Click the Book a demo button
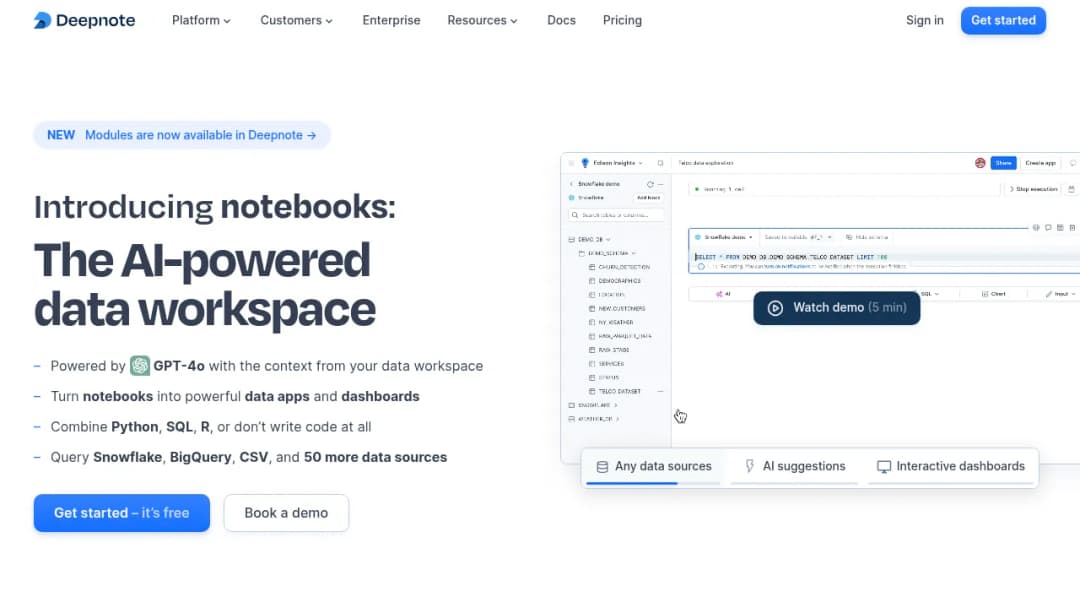Viewport: 1080px width, 608px height. [x=286, y=513]
